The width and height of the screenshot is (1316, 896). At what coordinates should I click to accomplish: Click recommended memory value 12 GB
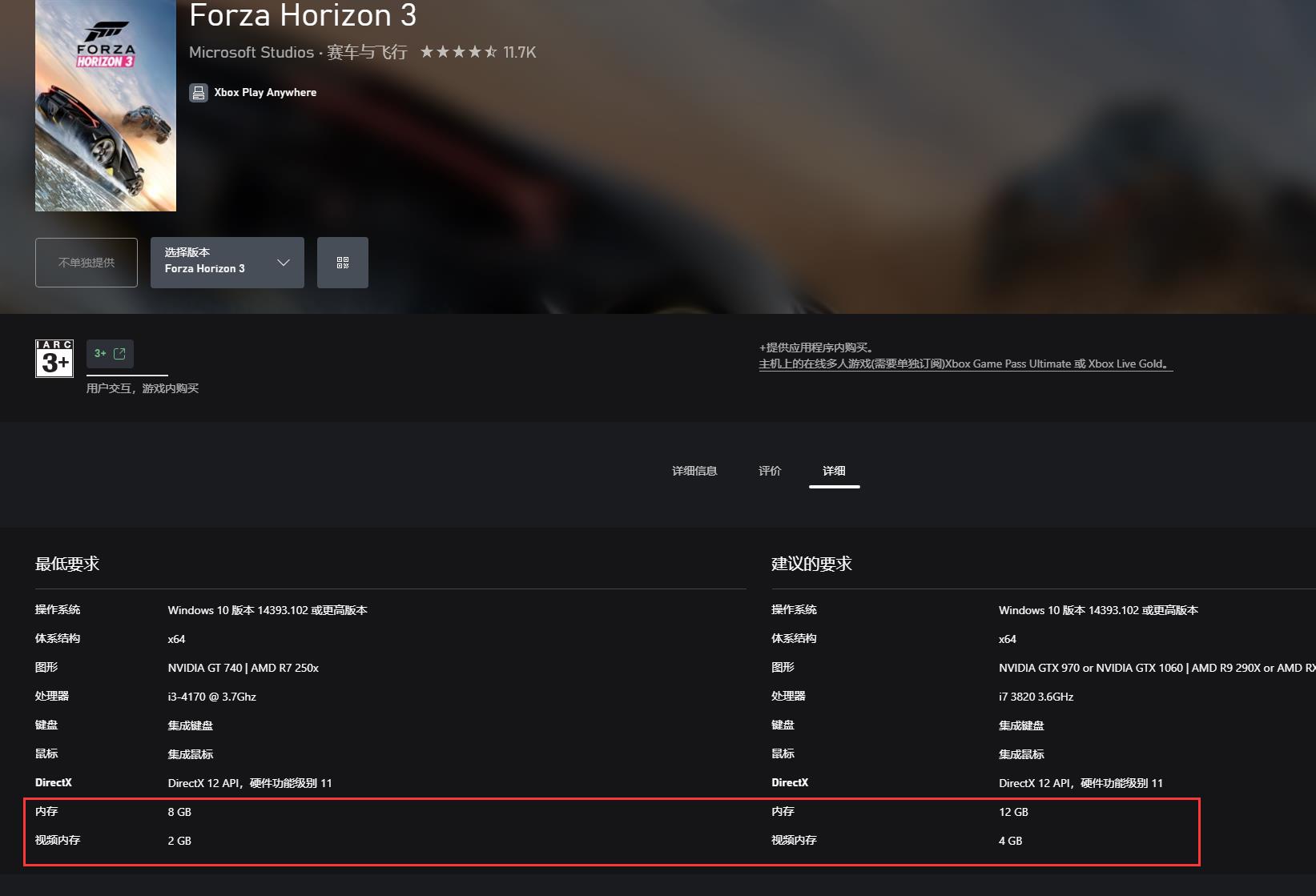pyautogui.click(x=1013, y=812)
